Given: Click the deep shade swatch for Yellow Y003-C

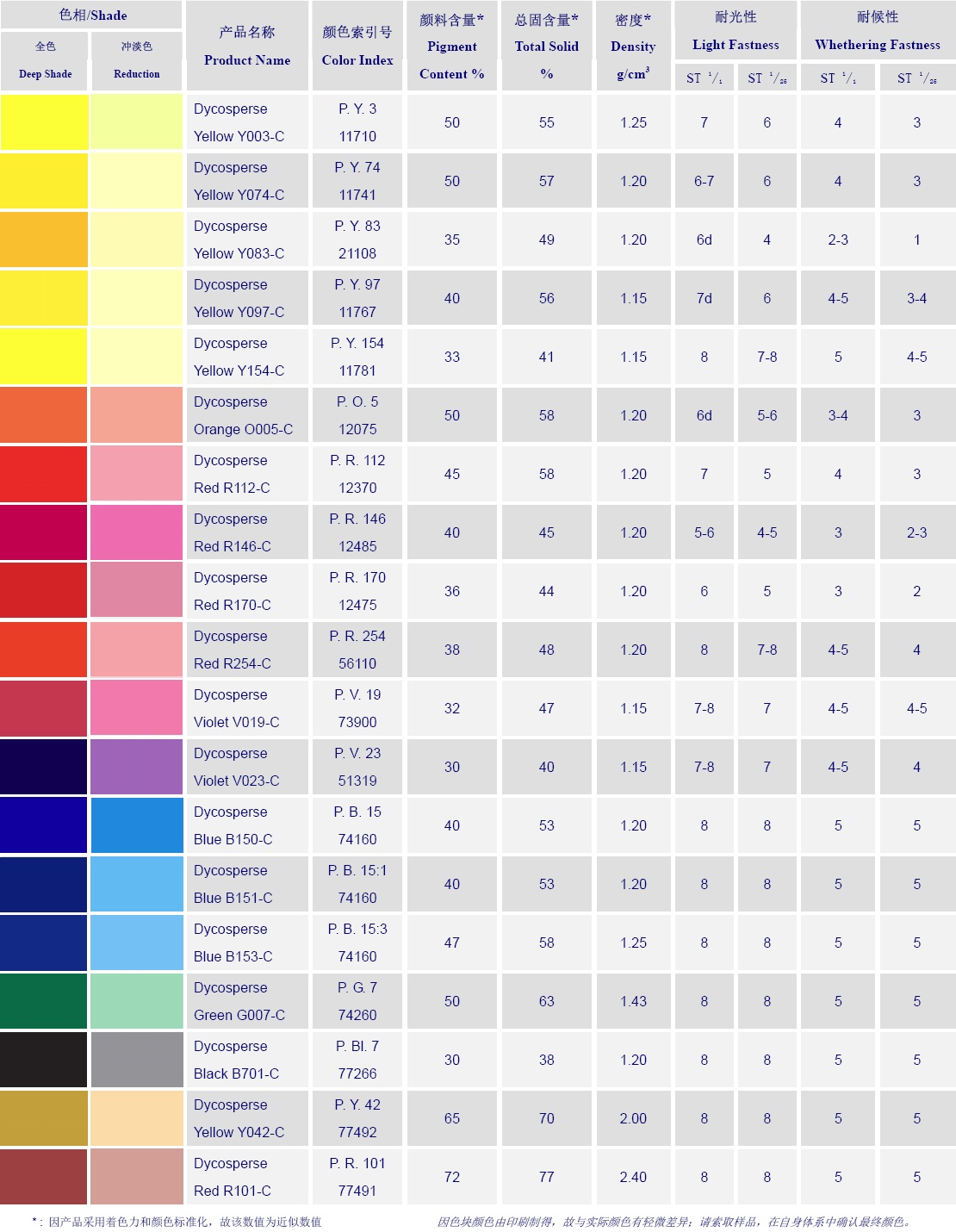Looking at the screenshot, I should [44, 122].
